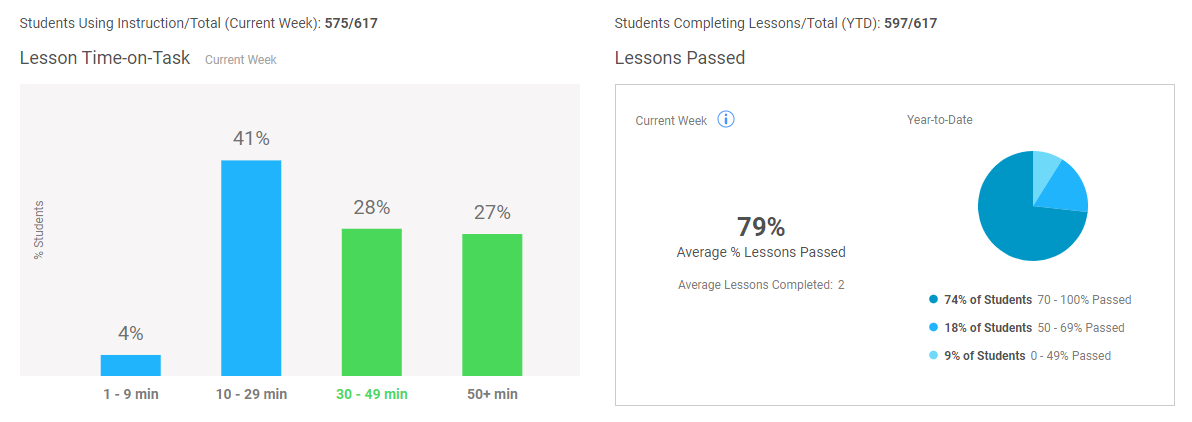Viewport: 1192px width, 422px height.
Task: Select the 50+ min axis label
Action: [492, 395]
